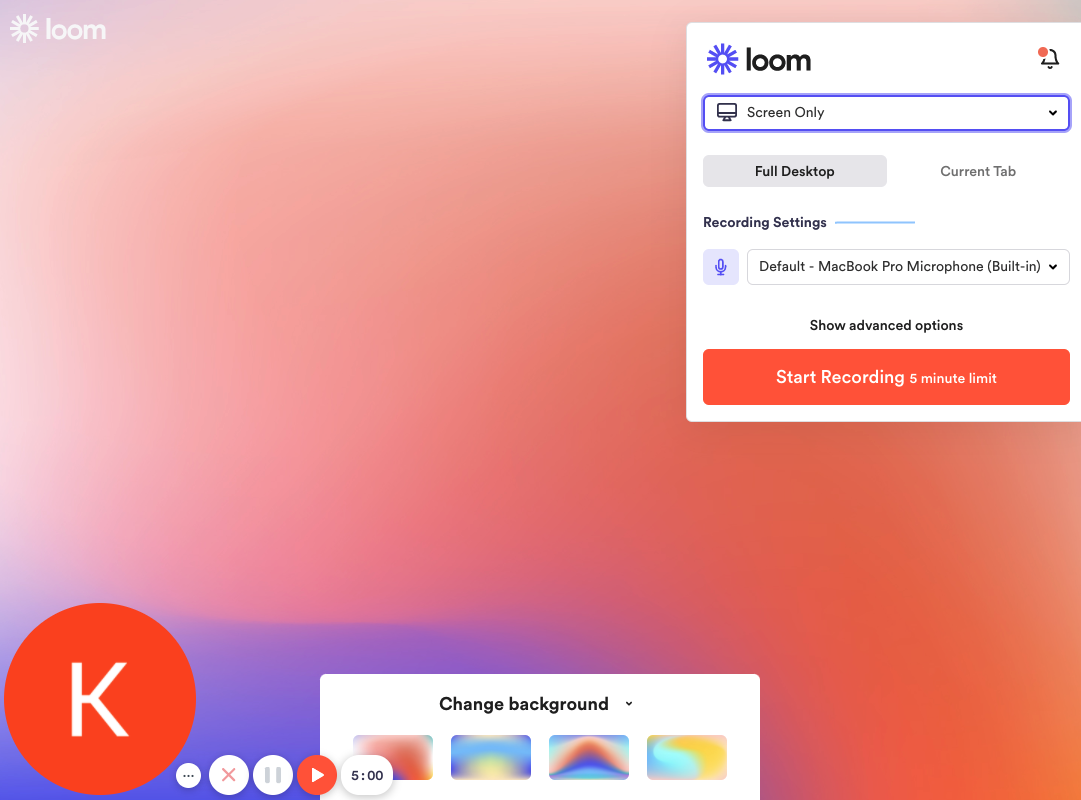The height and width of the screenshot is (800, 1081).
Task: Click the monitor icon in Screen Only field
Action: (x=727, y=112)
